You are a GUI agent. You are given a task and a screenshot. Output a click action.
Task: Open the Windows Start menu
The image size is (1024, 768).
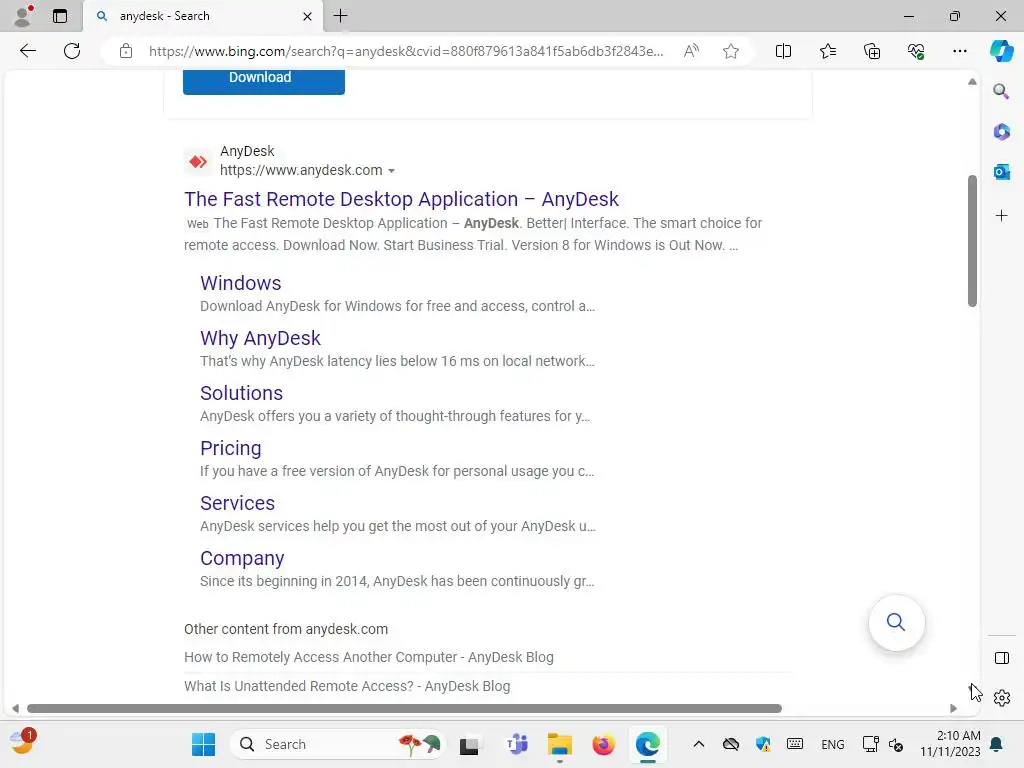[203, 744]
